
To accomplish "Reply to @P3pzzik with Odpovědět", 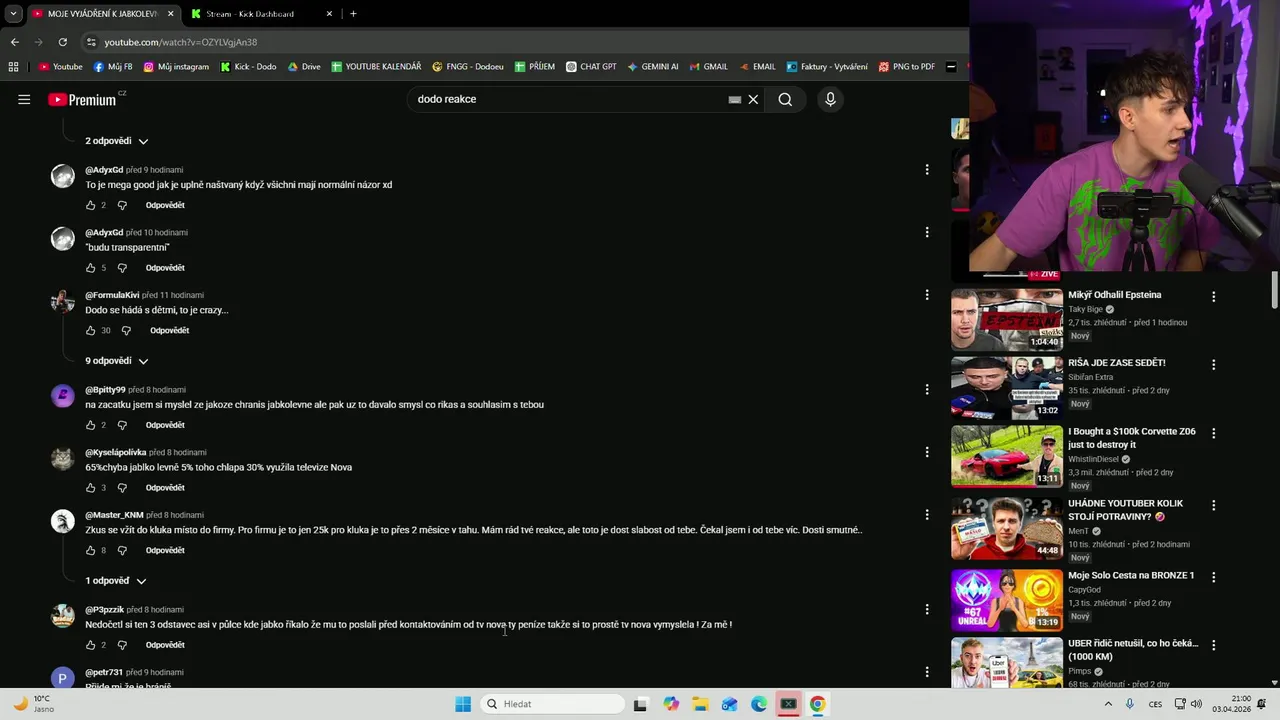I will [x=165, y=645].
